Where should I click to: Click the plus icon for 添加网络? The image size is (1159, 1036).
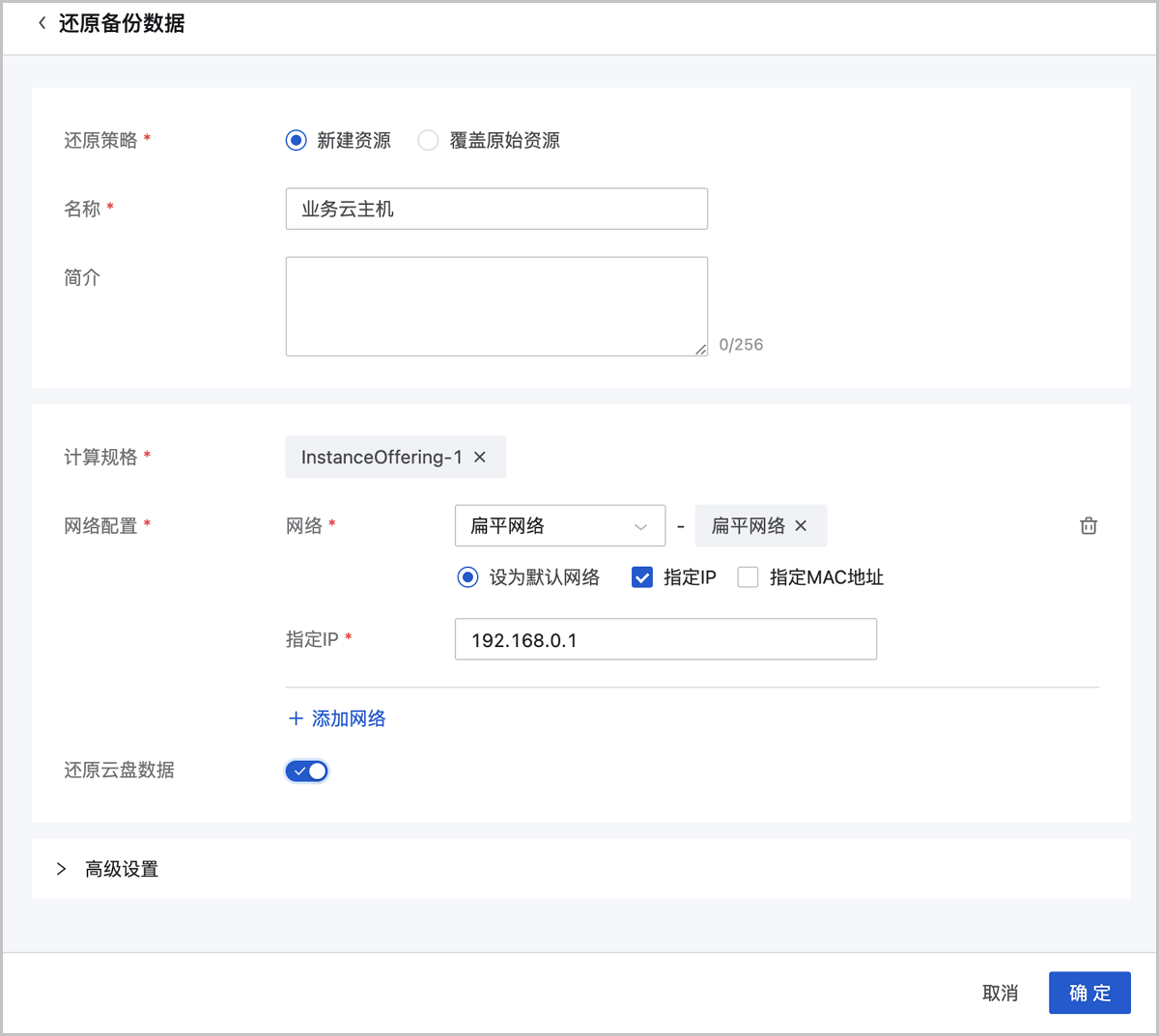click(x=296, y=718)
